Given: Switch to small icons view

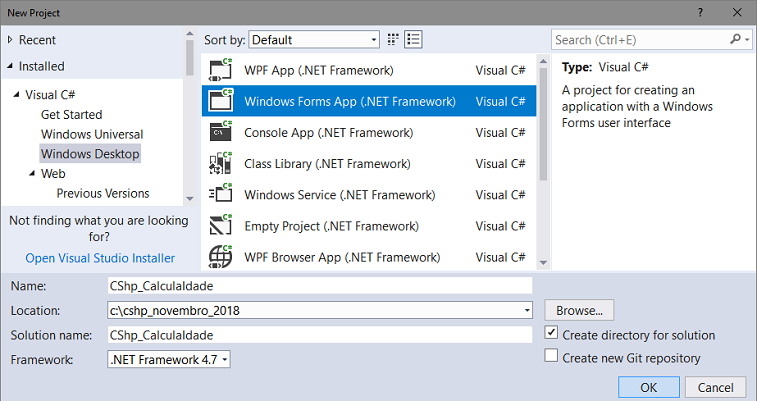Looking at the screenshot, I should tap(393, 40).
